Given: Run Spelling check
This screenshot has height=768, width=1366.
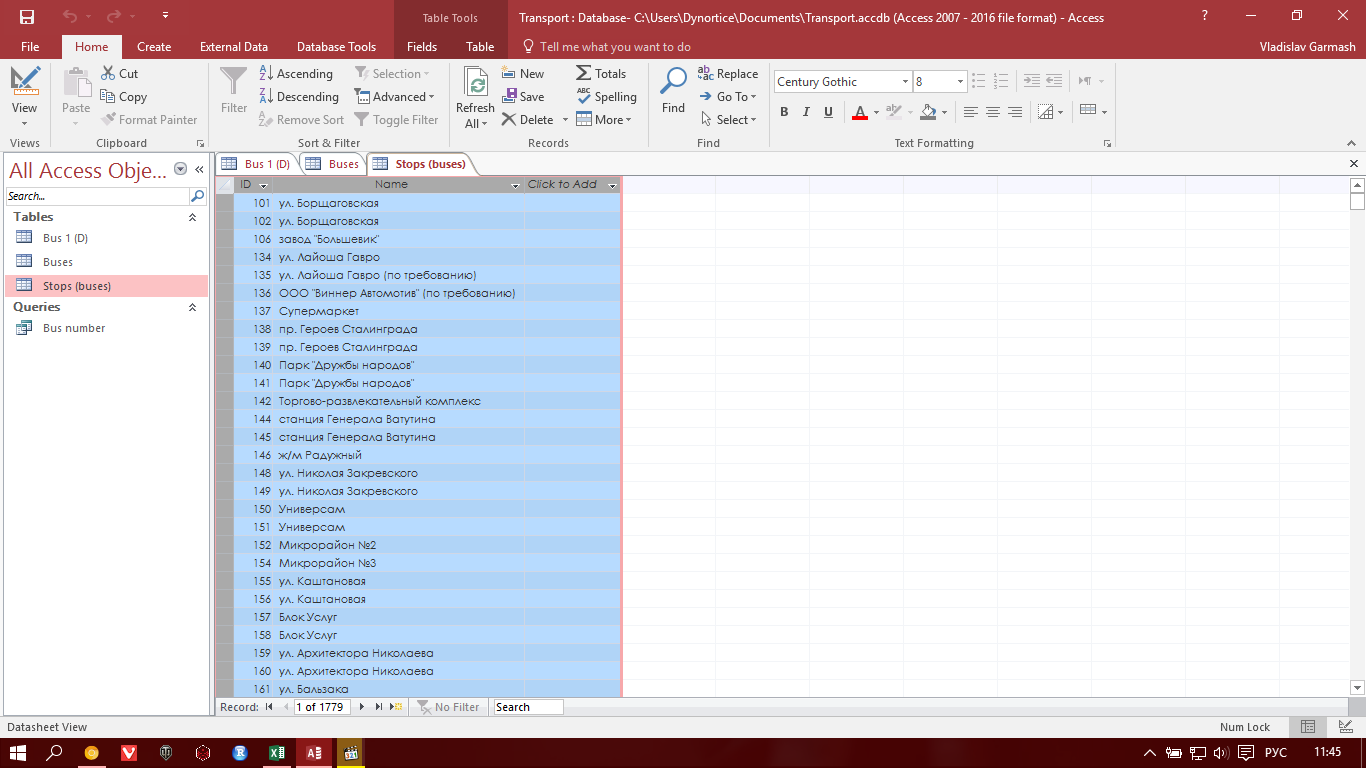Looking at the screenshot, I should point(606,96).
